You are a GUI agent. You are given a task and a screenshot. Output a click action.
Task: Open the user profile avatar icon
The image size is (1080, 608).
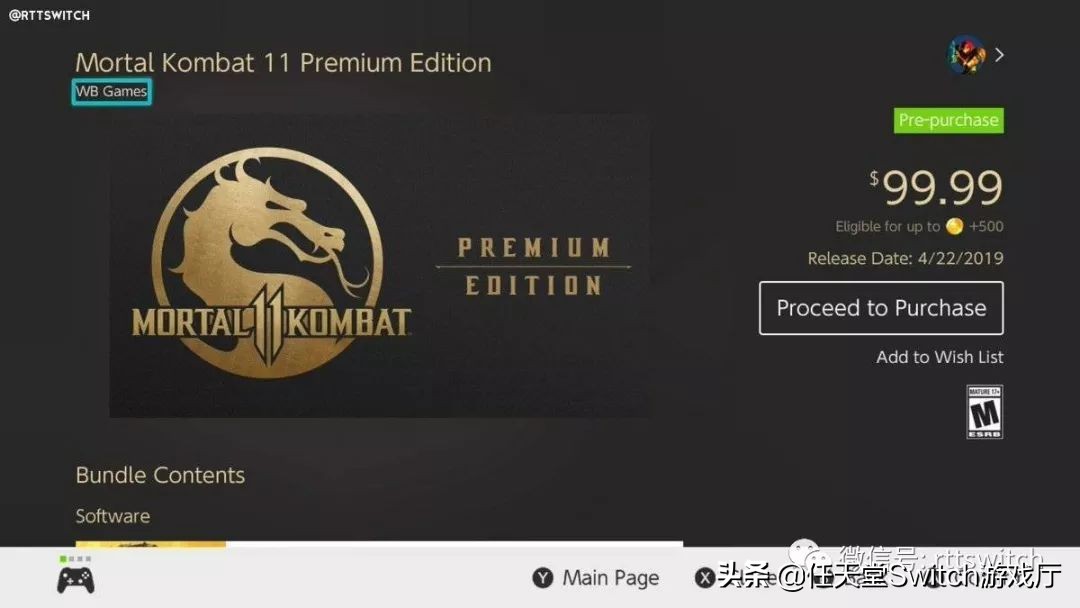point(966,55)
